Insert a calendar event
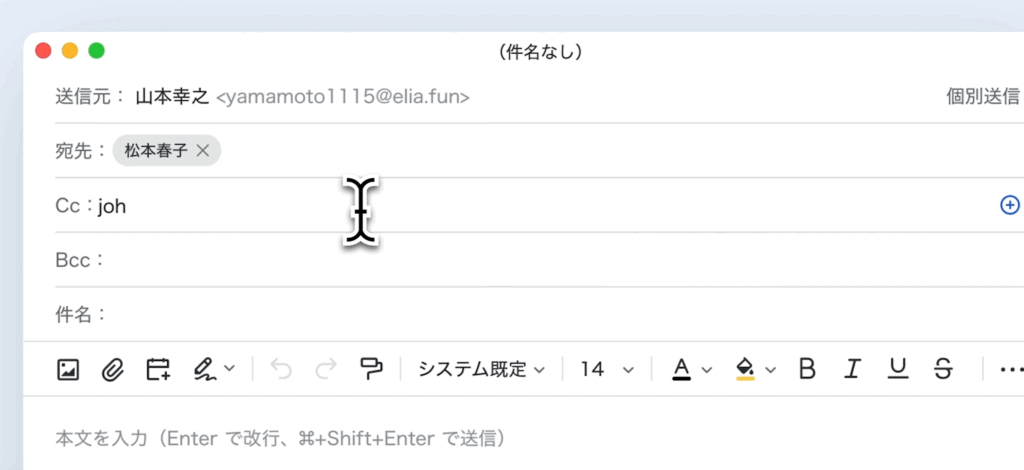The image size is (1024, 470). (x=158, y=369)
